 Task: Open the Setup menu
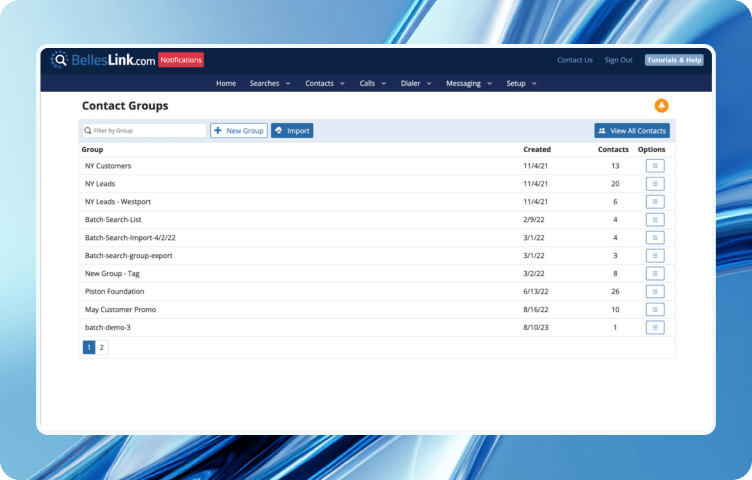tap(520, 84)
